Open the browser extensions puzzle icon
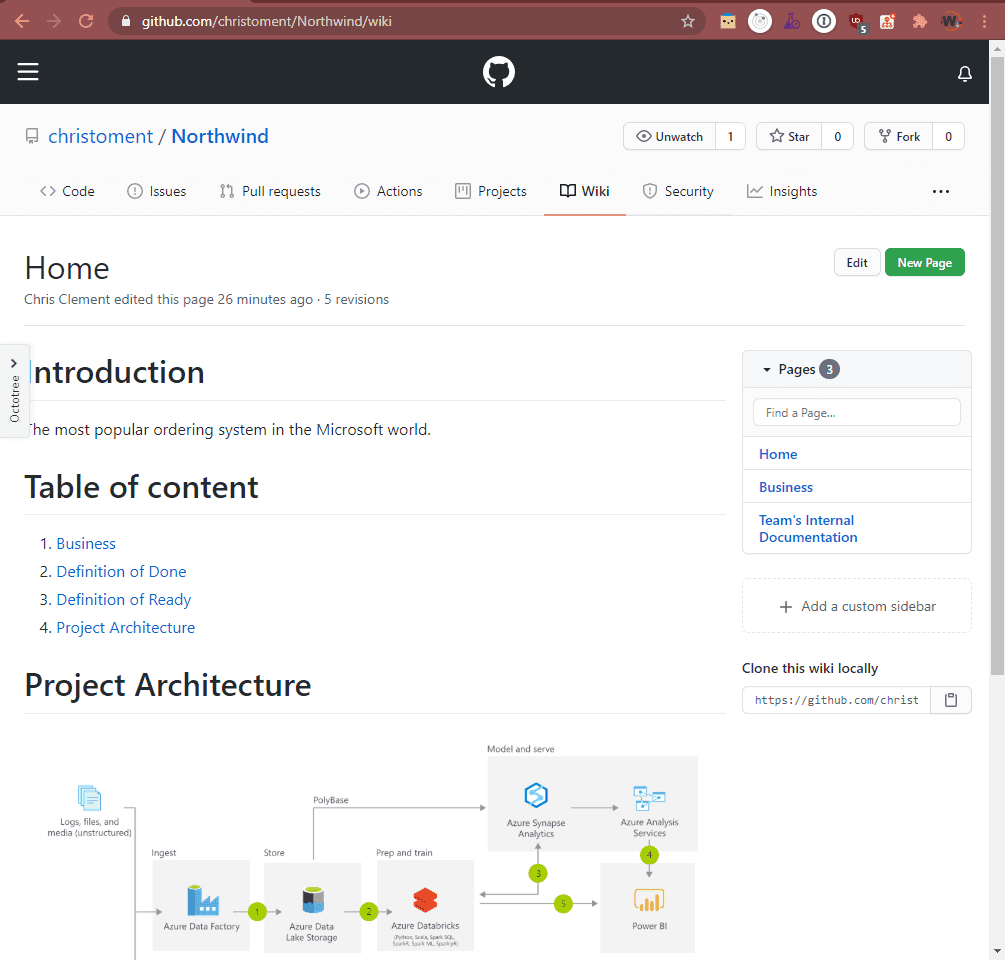1005x960 pixels. coord(919,21)
